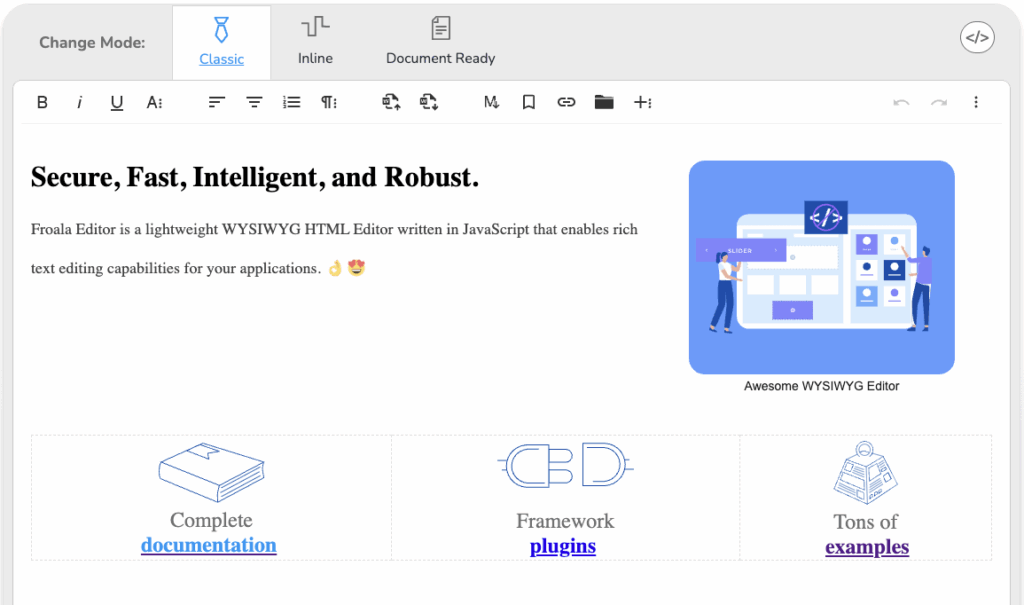This screenshot has width=1024, height=605.
Task: Click the export to Word icon
Action: [x=428, y=102]
